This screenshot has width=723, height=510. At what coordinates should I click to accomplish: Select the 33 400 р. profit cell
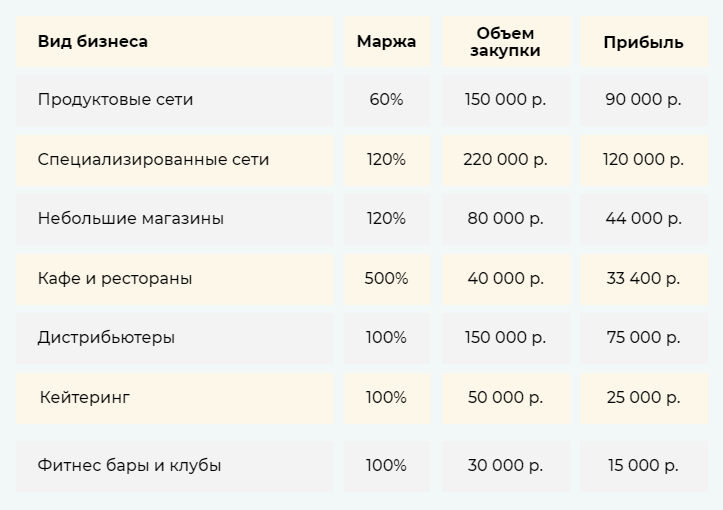point(643,278)
